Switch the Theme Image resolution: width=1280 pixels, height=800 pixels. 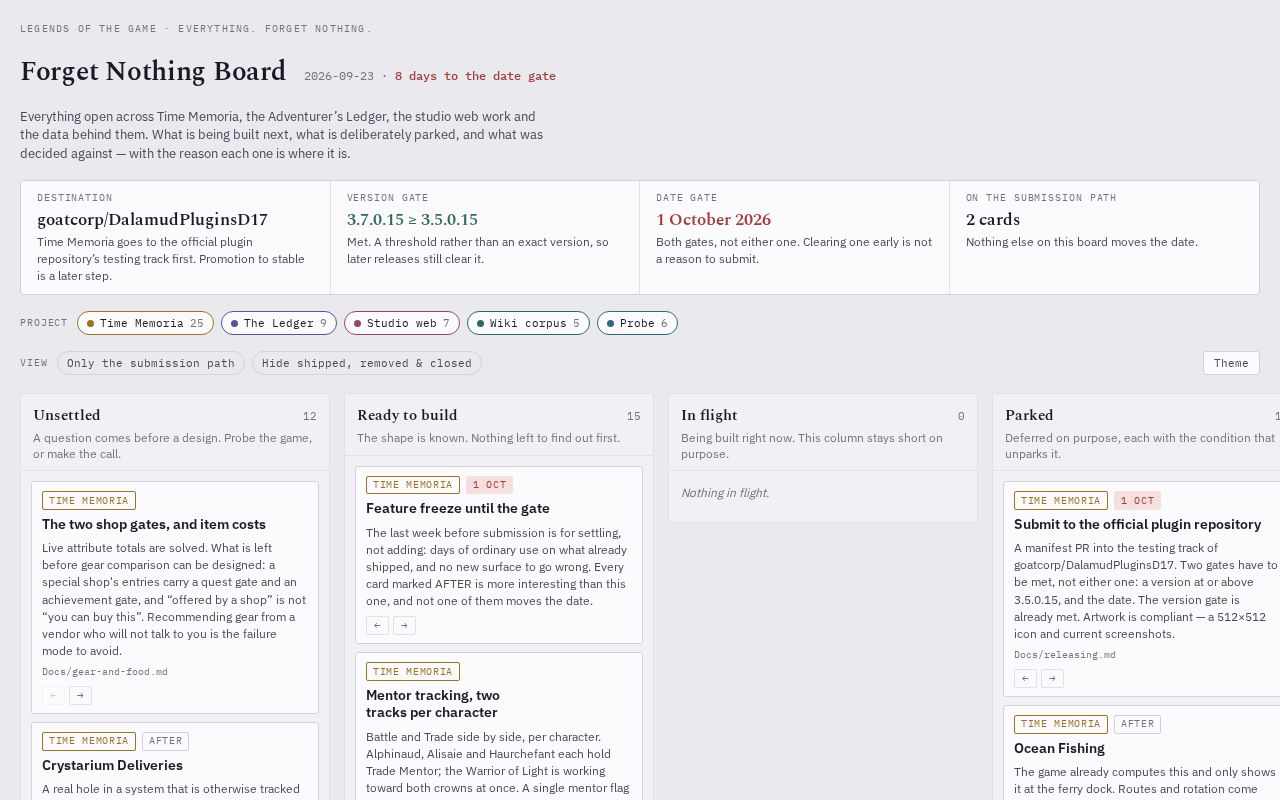(1231, 363)
